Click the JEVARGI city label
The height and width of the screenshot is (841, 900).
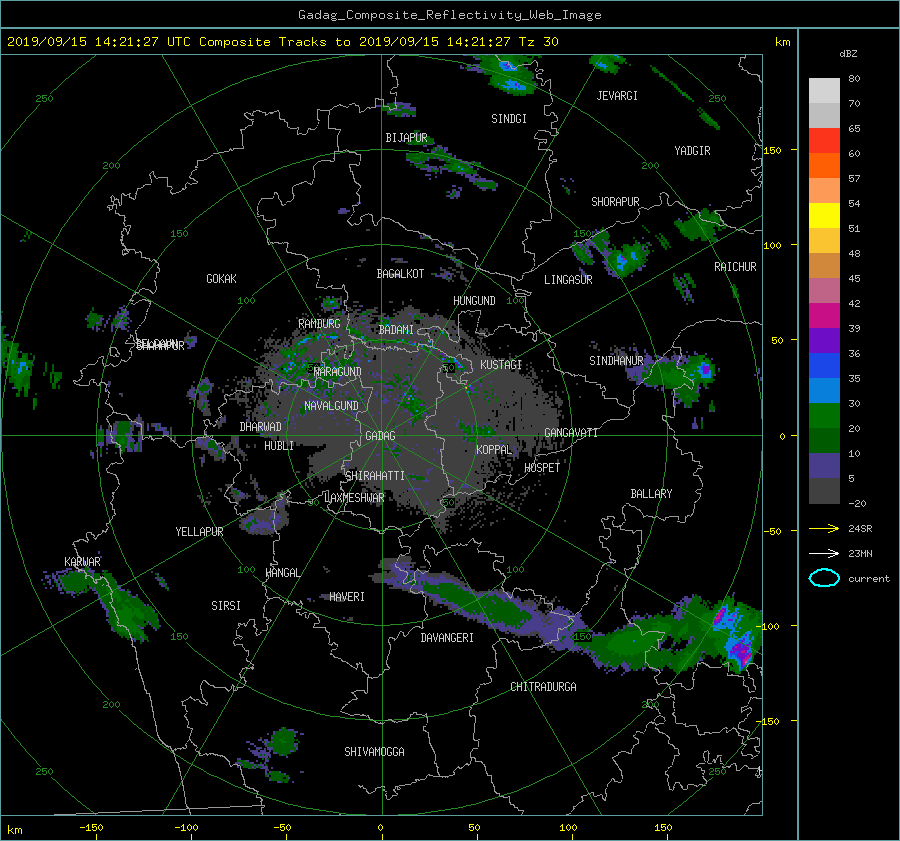coord(617,96)
